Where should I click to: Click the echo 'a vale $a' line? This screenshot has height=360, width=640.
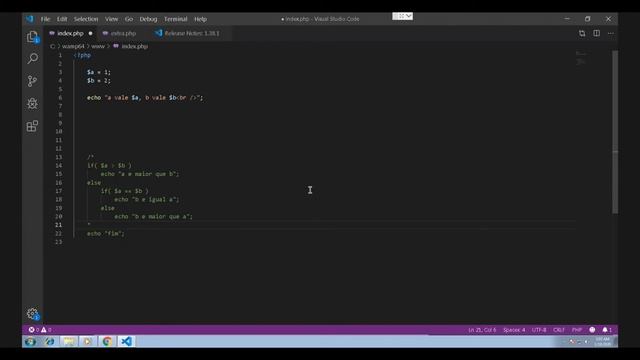(x=145, y=98)
